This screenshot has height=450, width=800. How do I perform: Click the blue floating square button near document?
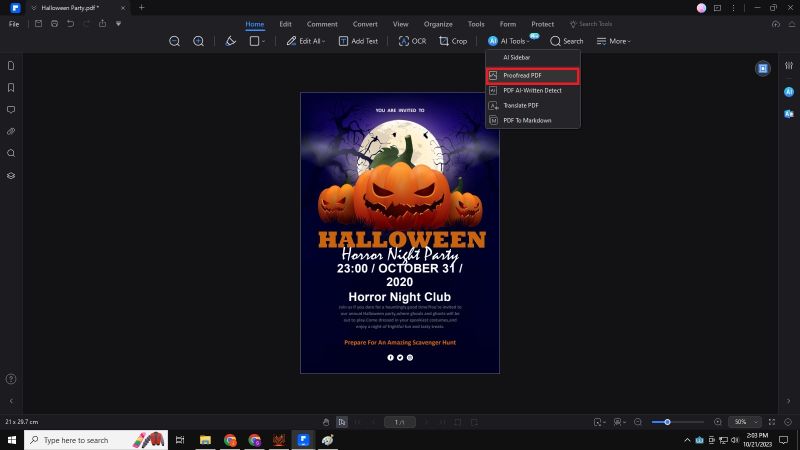point(763,68)
